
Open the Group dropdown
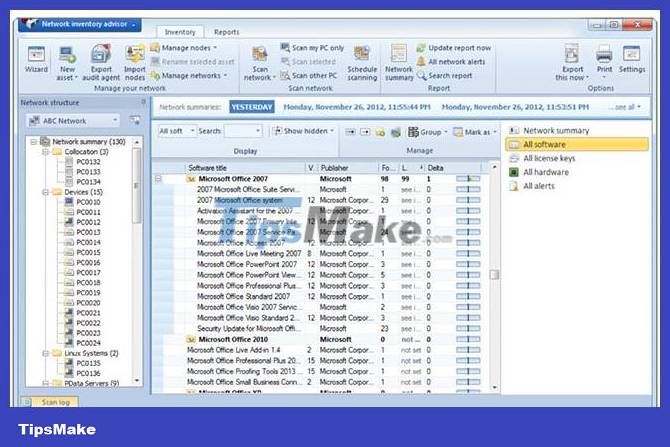427,132
